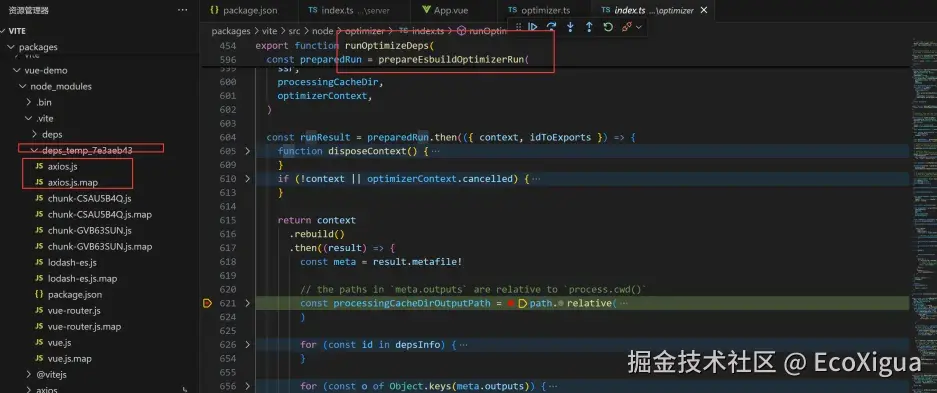Unfold line 626 using the gutter chevron
The width and height of the screenshot is (937, 393).
point(248,345)
